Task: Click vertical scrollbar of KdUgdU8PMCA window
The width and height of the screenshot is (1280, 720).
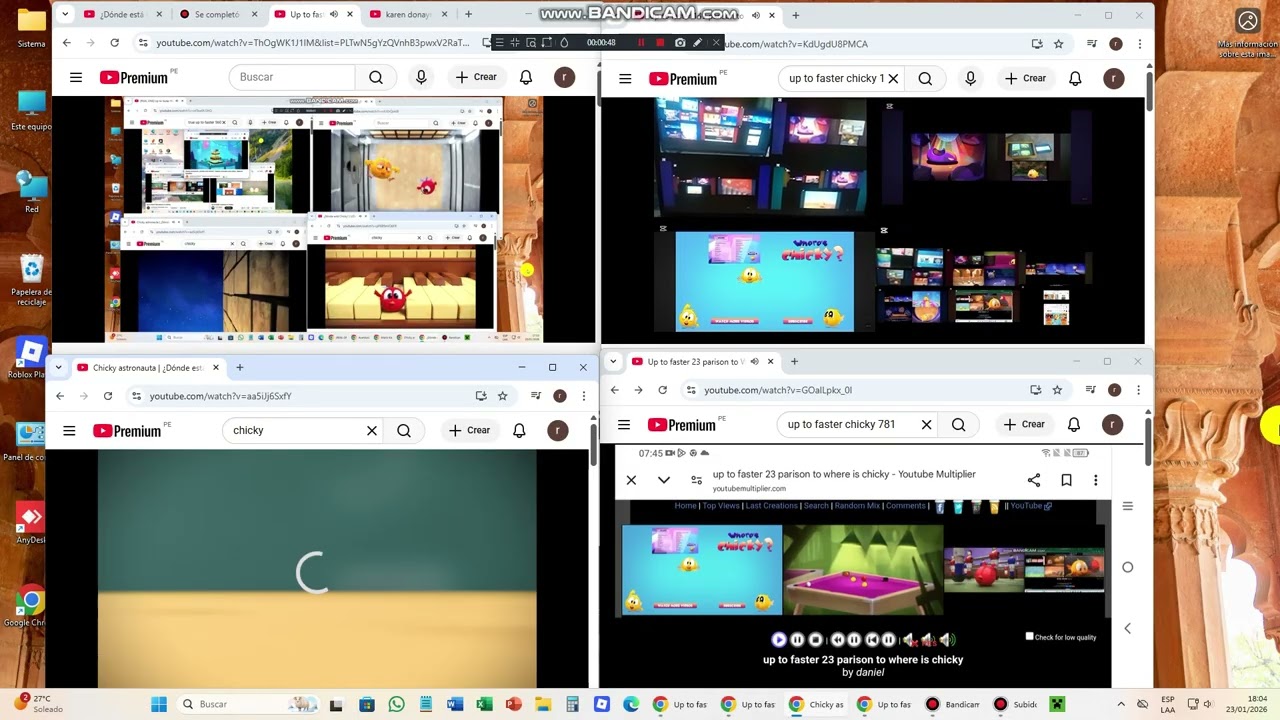Action: [x=1149, y=90]
